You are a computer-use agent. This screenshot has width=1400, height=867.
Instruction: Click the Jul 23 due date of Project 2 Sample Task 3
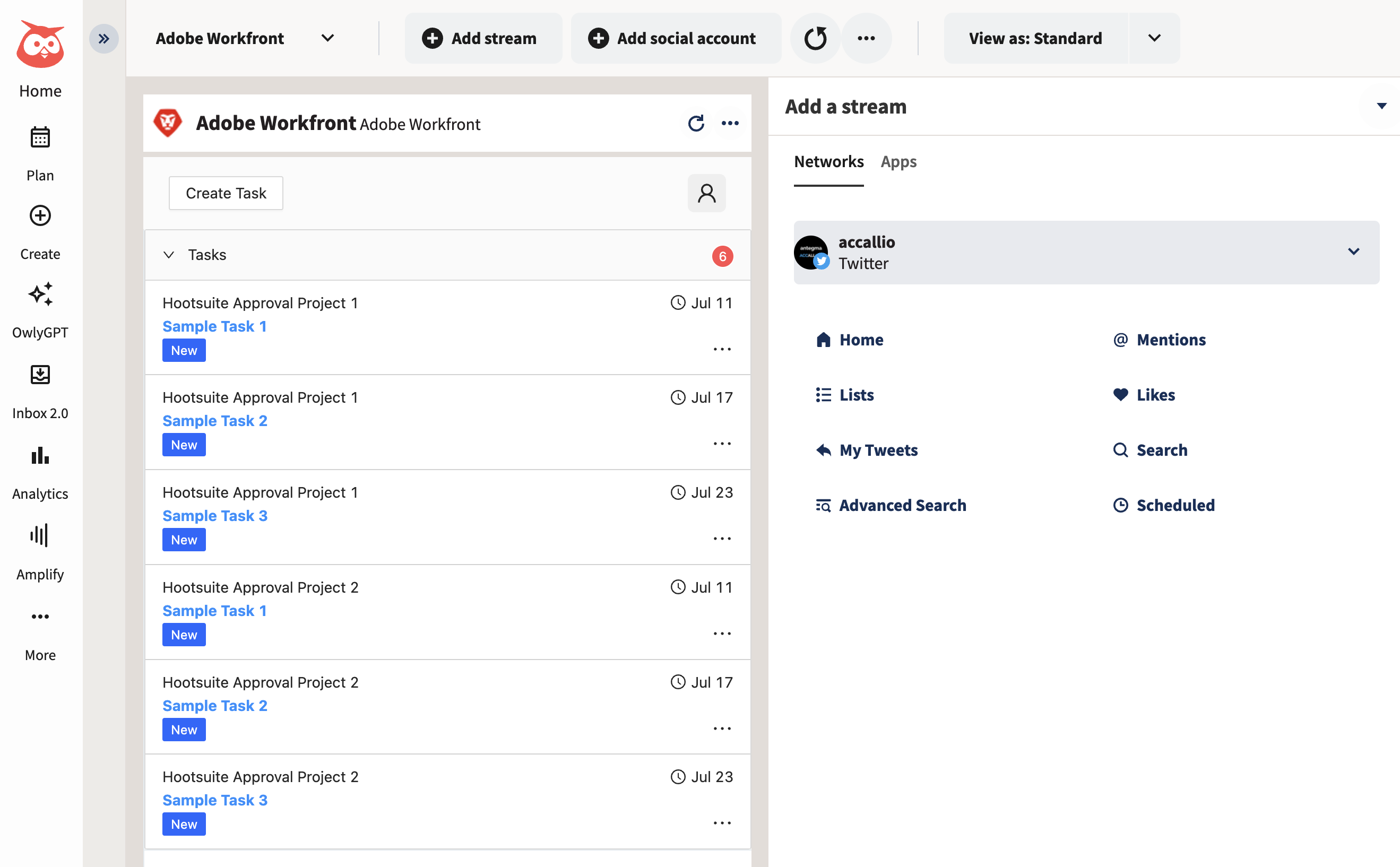click(702, 777)
